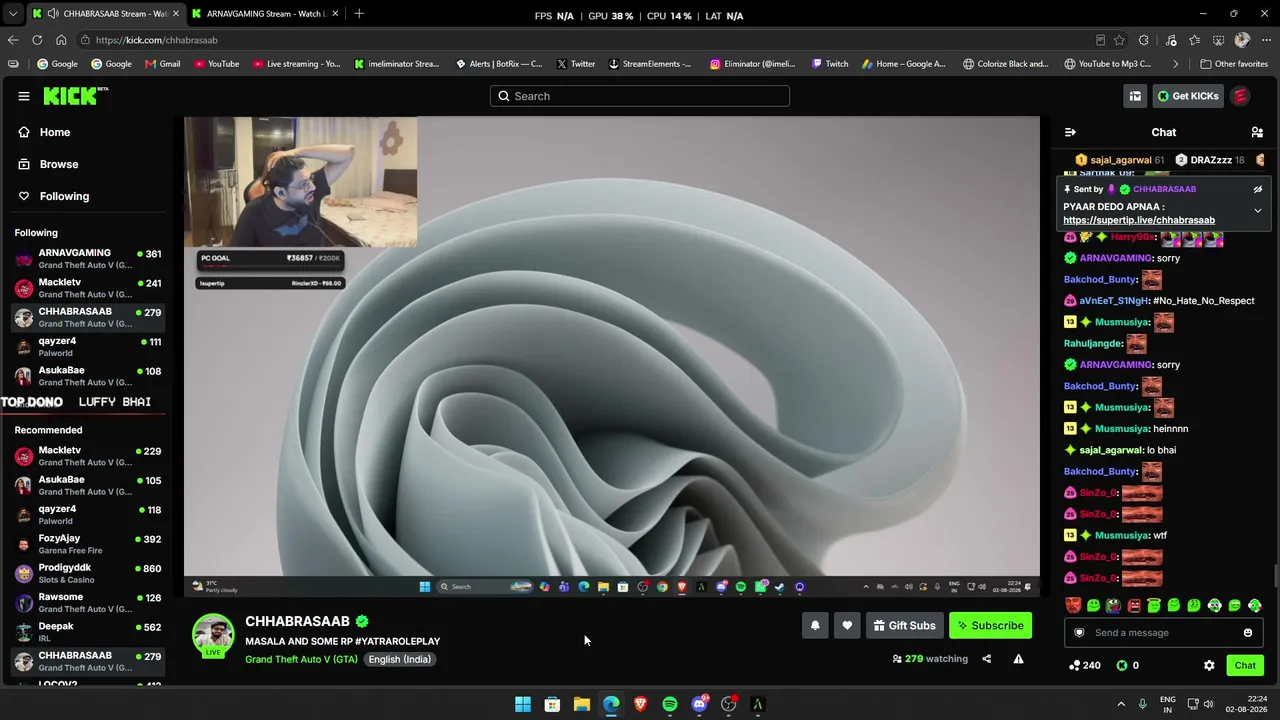This screenshot has height=720, width=1280.
Task: Open Prodigyddk Slots & Casino channel
Action: tap(88, 574)
